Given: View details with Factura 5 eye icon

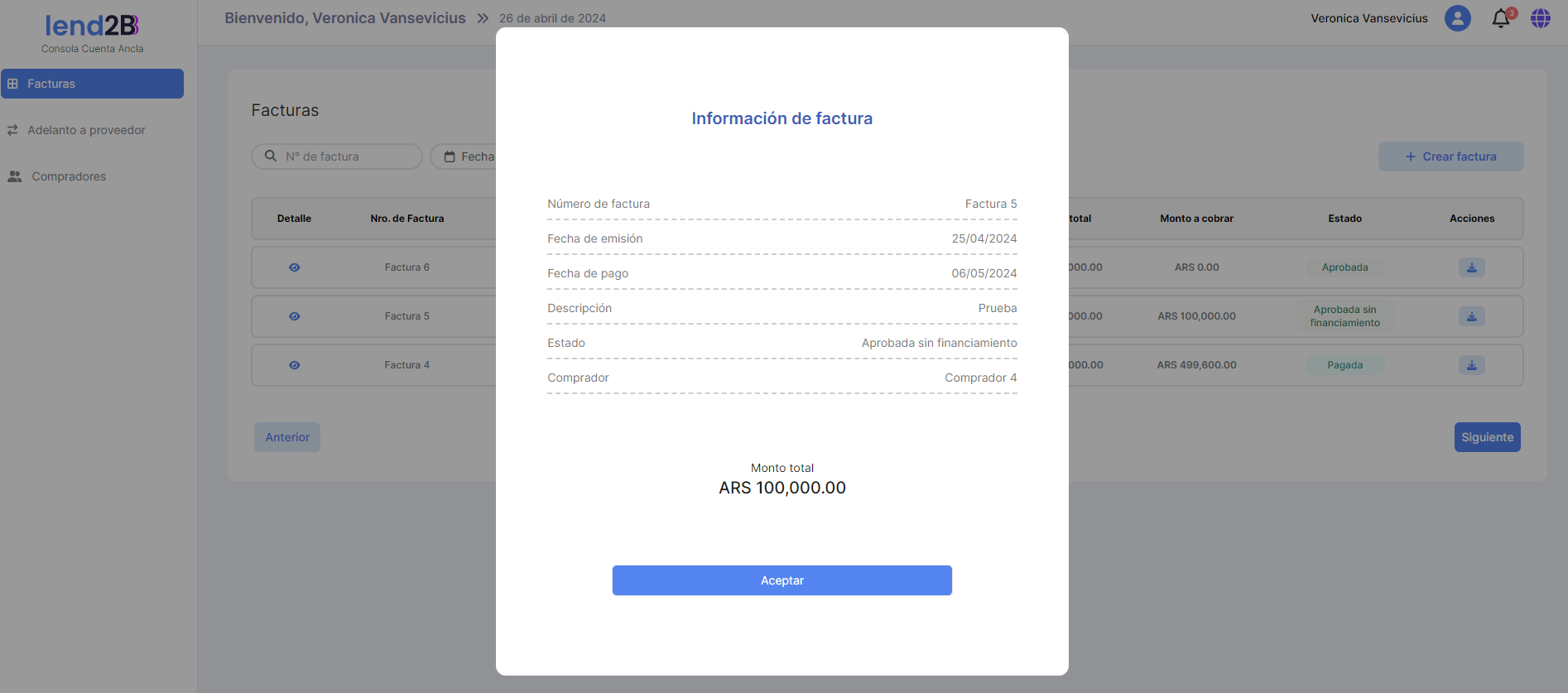Looking at the screenshot, I should pos(295,316).
